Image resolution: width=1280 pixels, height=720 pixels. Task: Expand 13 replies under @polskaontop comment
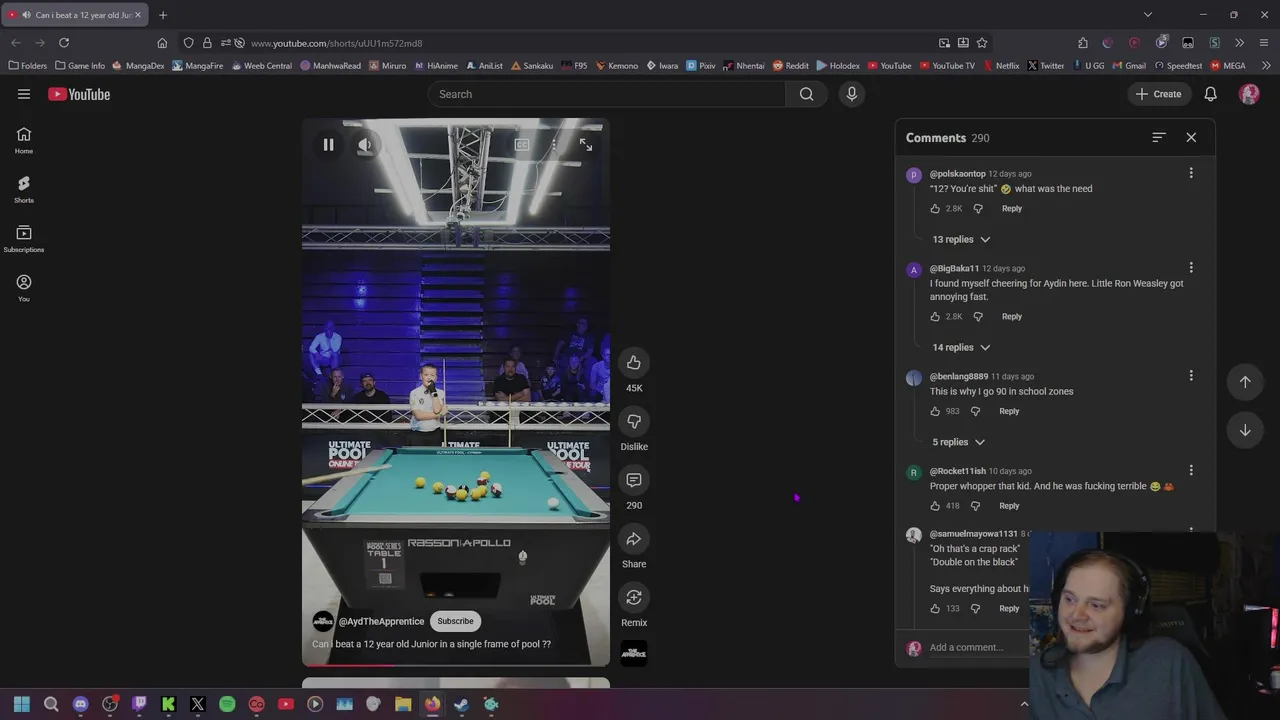(x=961, y=239)
